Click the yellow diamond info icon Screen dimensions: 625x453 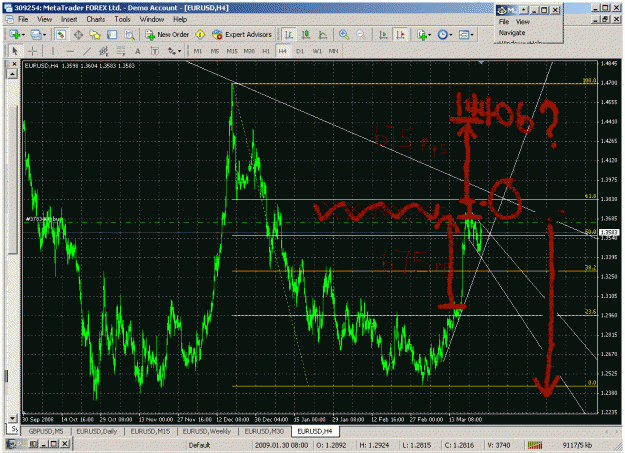pyautogui.click(x=200, y=35)
